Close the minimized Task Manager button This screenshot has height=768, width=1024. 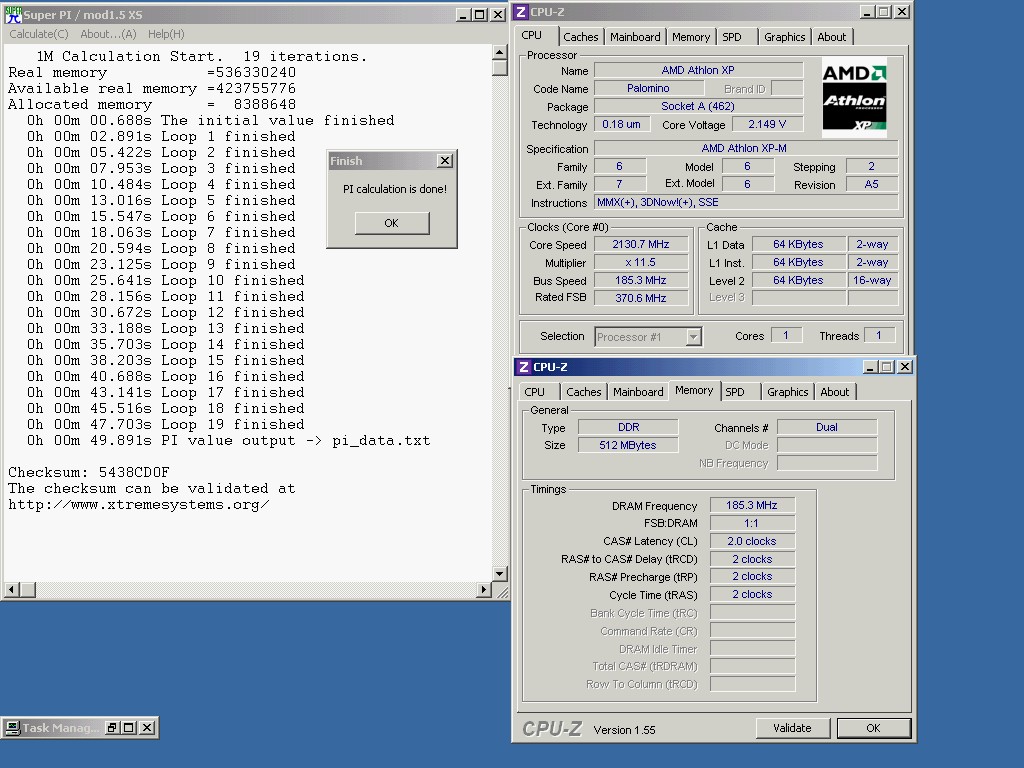pyautogui.click(x=147, y=728)
